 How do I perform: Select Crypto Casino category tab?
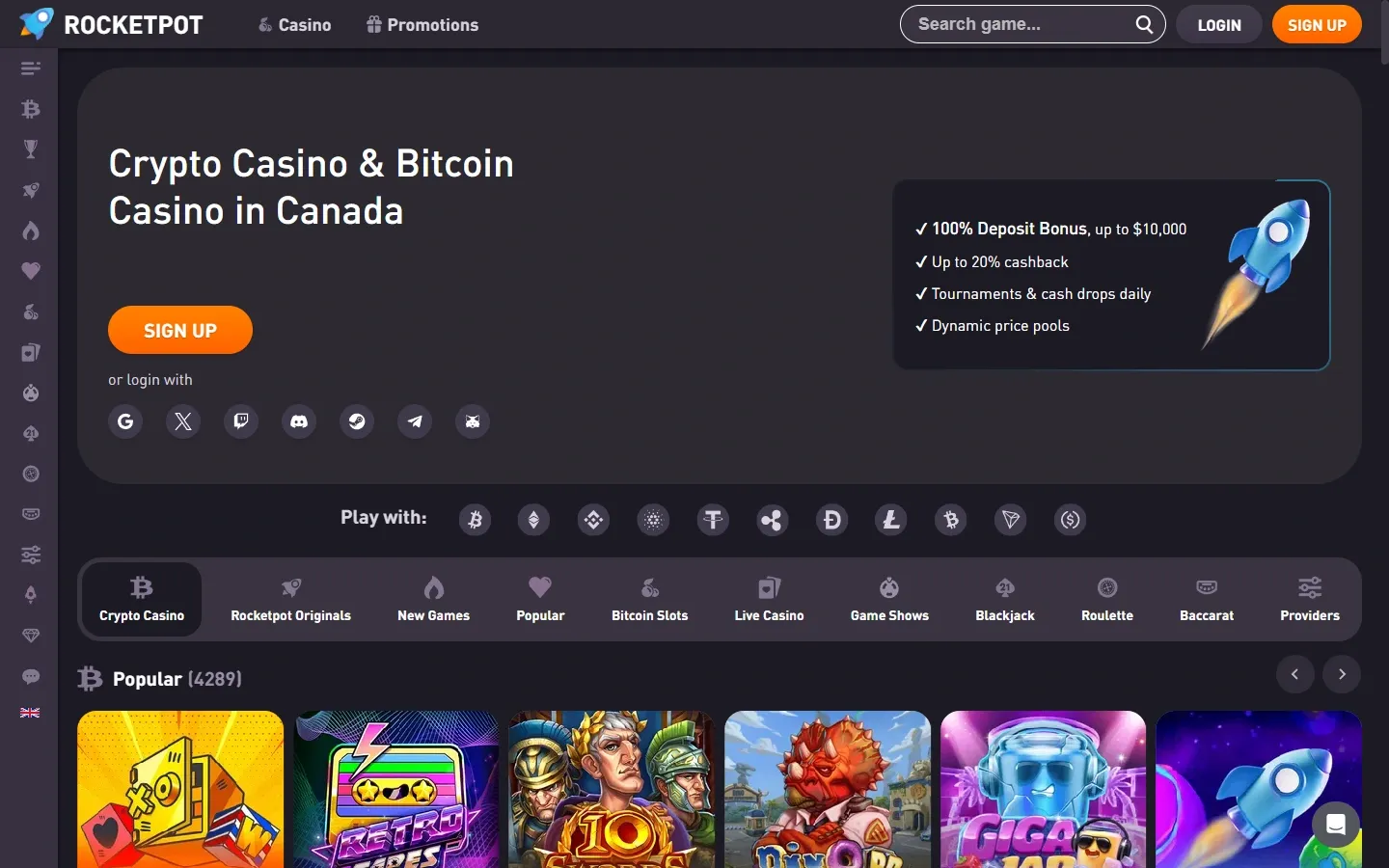coord(142,599)
